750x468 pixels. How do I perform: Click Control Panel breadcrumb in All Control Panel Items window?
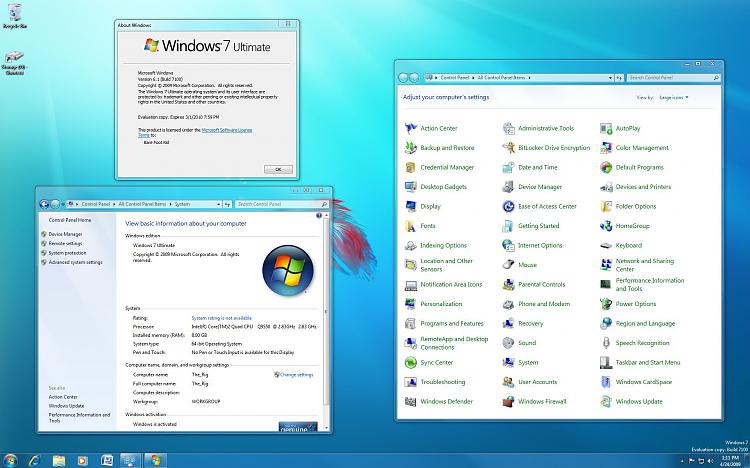coord(454,78)
